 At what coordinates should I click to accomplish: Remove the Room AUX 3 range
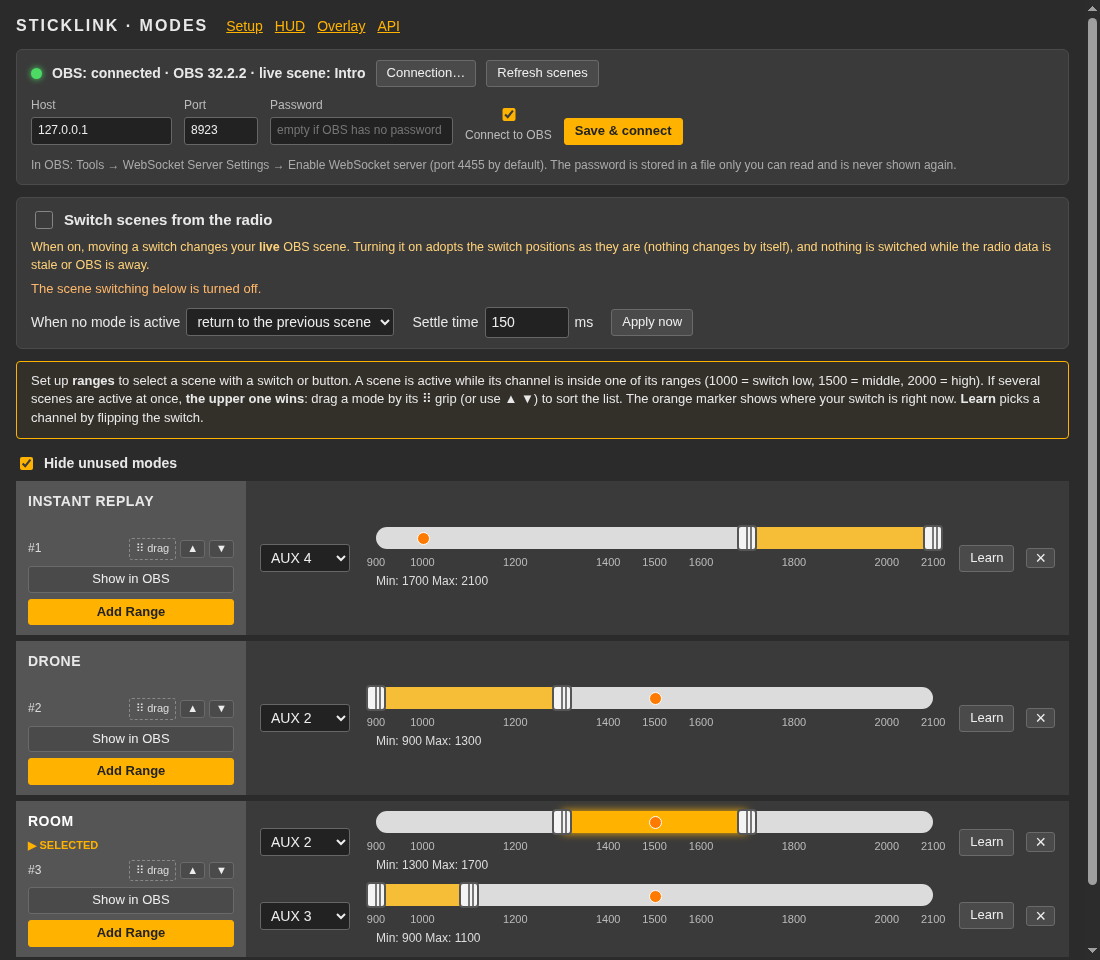point(1040,916)
